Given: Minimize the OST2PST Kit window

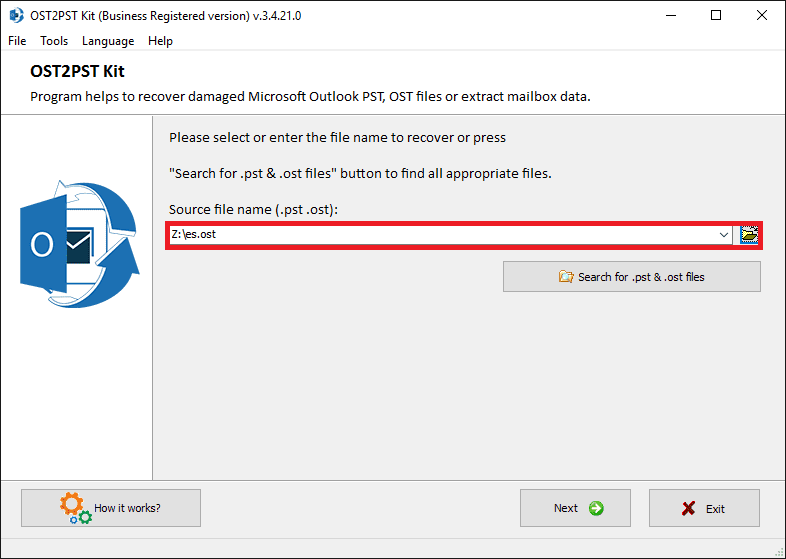Looking at the screenshot, I should [671, 16].
